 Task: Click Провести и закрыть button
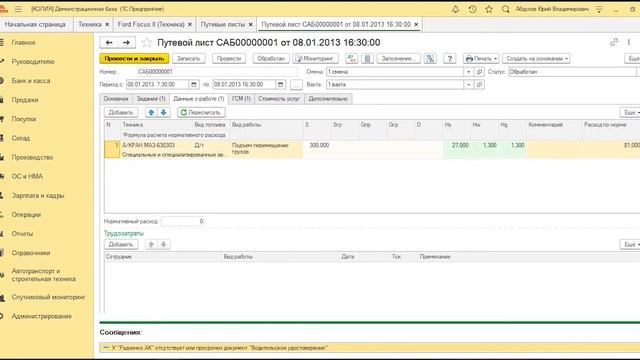tap(134, 58)
